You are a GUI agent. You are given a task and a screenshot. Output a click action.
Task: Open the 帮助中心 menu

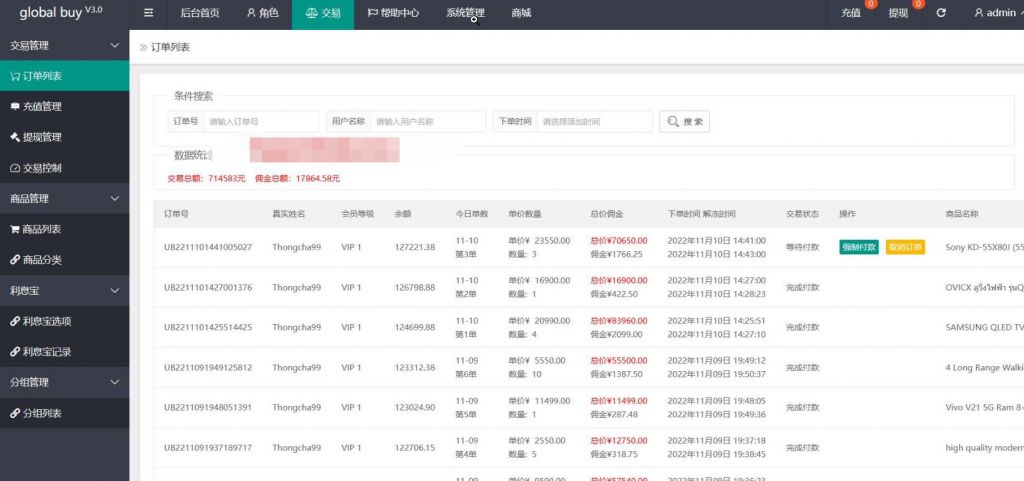click(x=392, y=13)
